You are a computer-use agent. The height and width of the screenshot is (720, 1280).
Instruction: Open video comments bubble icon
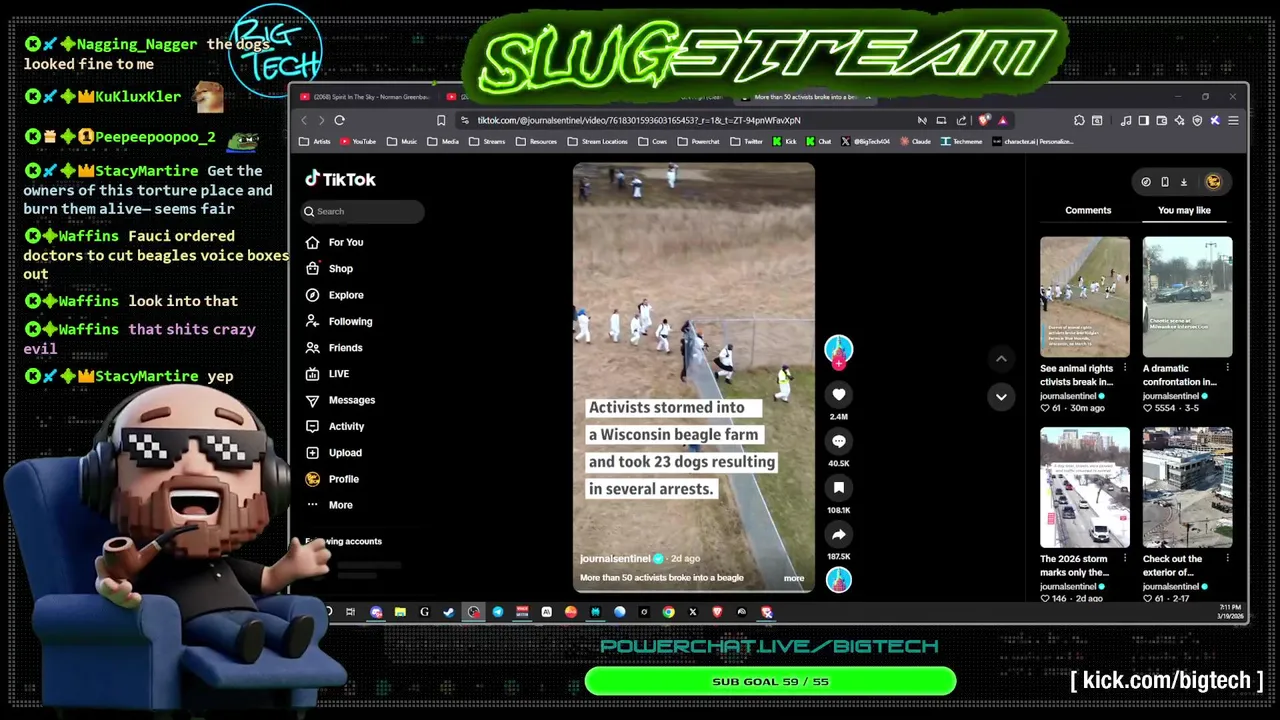coord(839,441)
